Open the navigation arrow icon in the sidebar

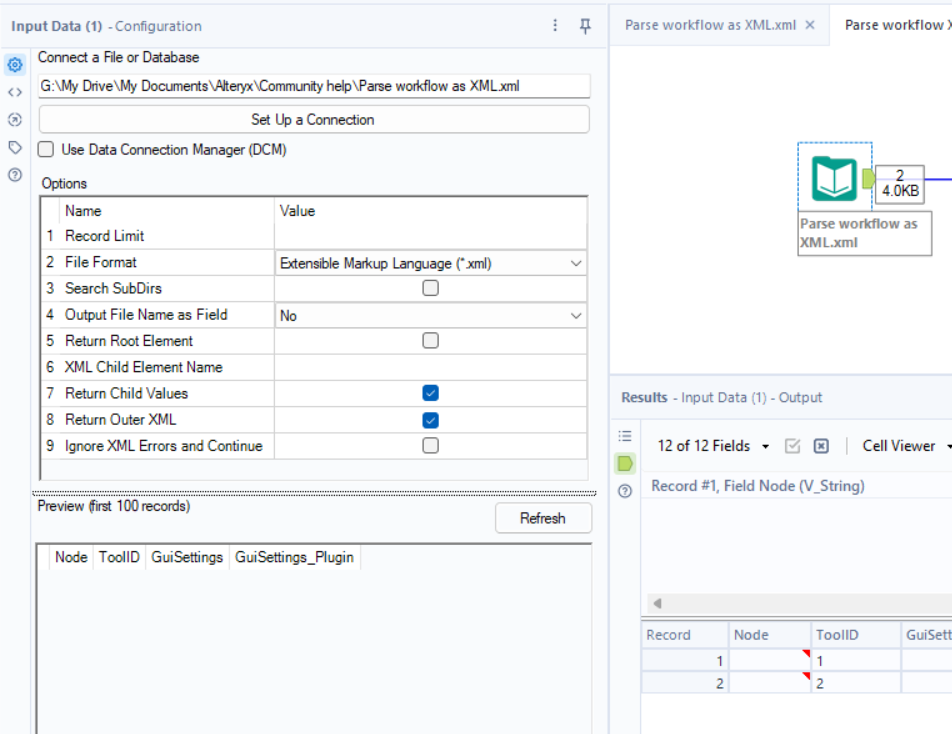click(14, 119)
